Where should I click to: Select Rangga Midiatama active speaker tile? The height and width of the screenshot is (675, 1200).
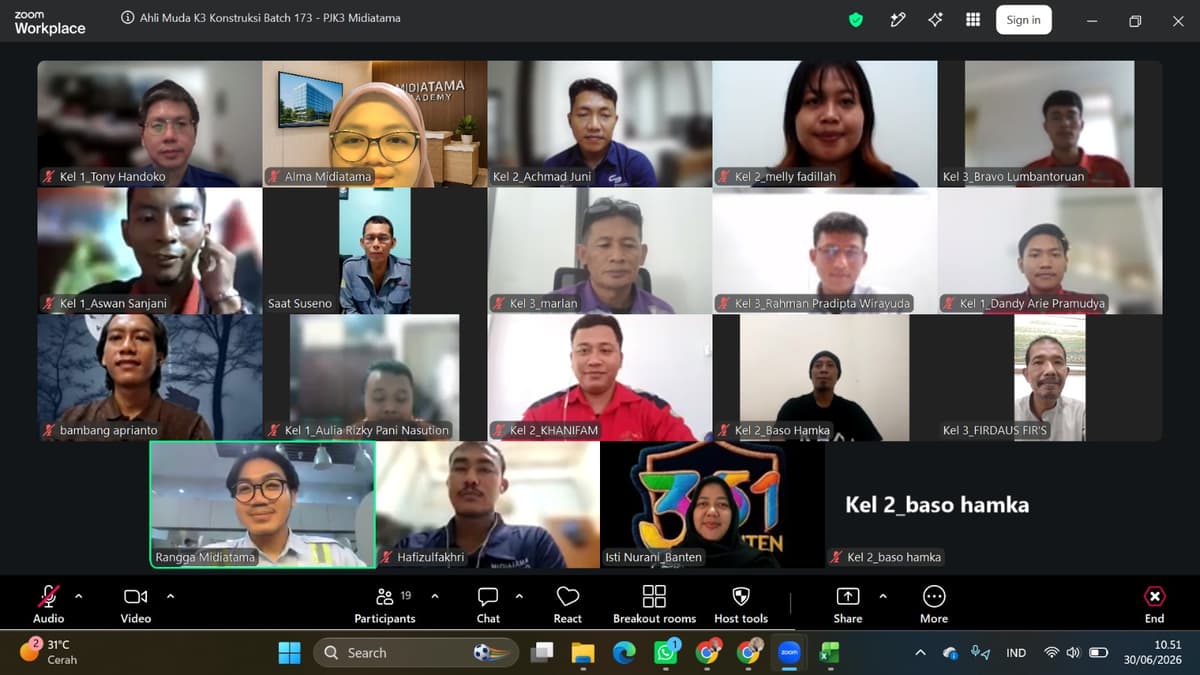click(262, 505)
